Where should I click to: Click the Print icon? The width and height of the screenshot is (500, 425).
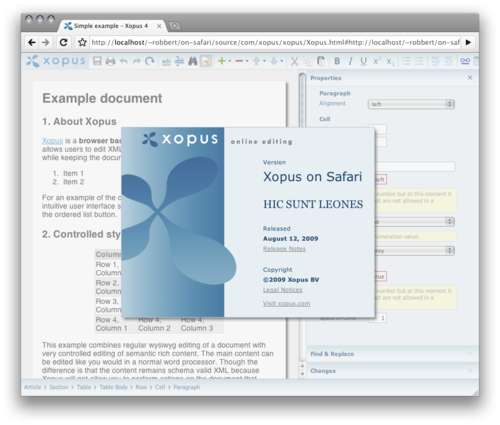click(110, 61)
